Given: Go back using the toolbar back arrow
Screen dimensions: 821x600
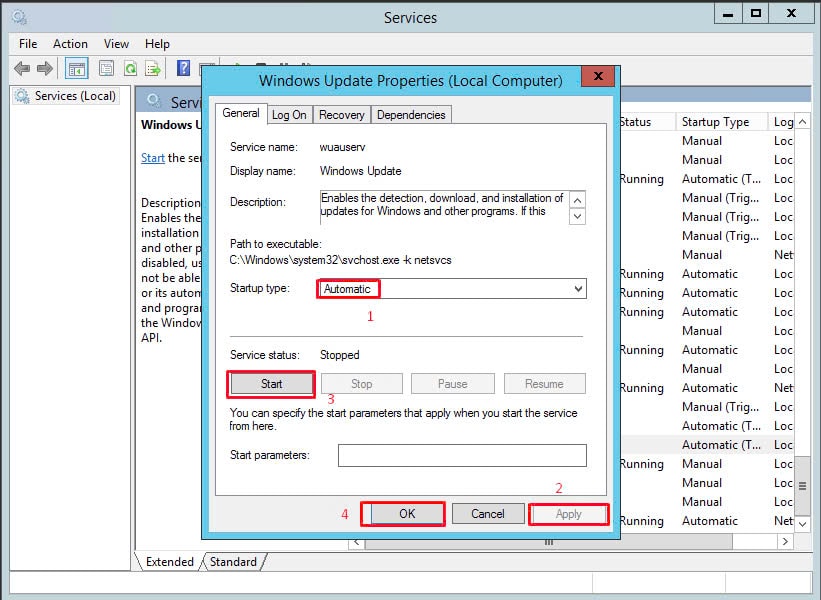Looking at the screenshot, I should coord(22,68).
